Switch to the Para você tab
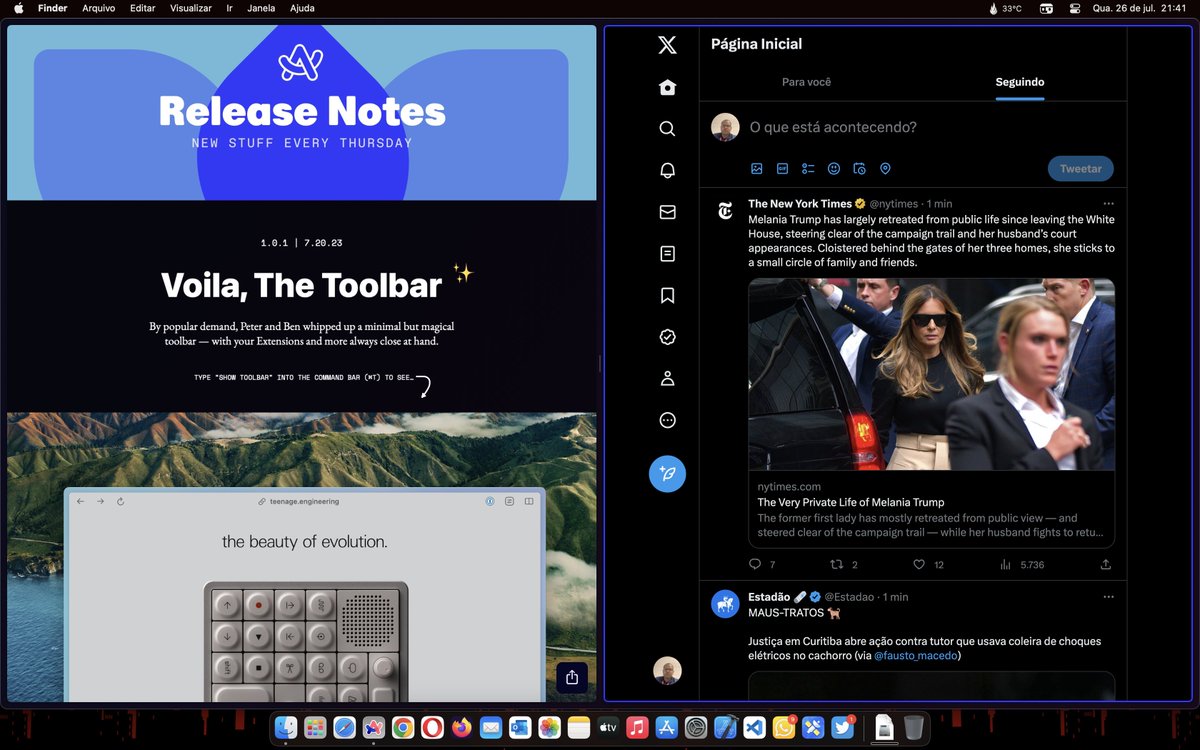The width and height of the screenshot is (1200, 750). click(807, 82)
